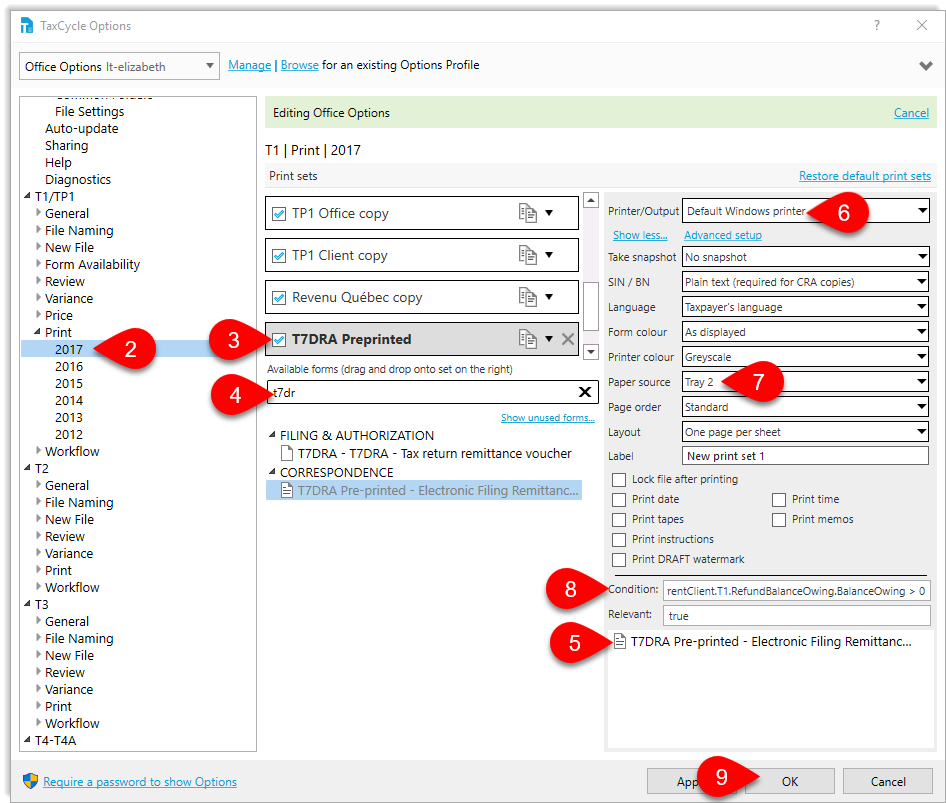The height and width of the screenshot is (803, 946).
Task: Click the print sets scroll down arrow
Action: click(x=591, y=352)
